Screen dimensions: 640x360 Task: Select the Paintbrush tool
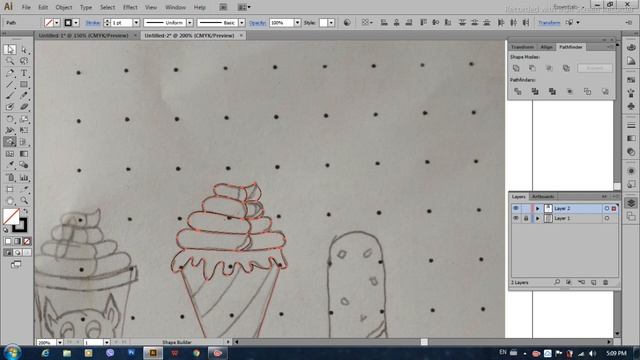[10, 96]
